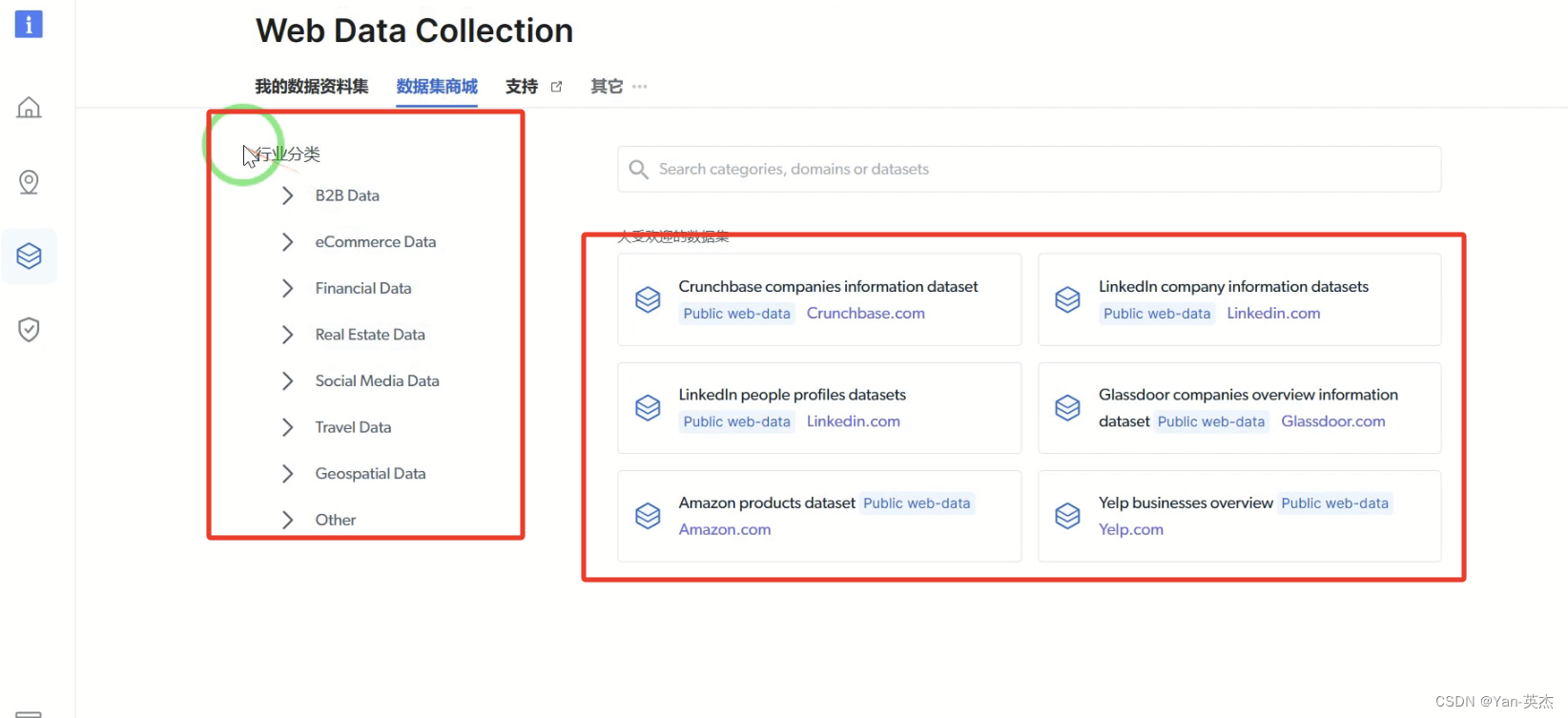Open Amazon products dataset title
Screen dimensions: 1568x718
[767, 503]
